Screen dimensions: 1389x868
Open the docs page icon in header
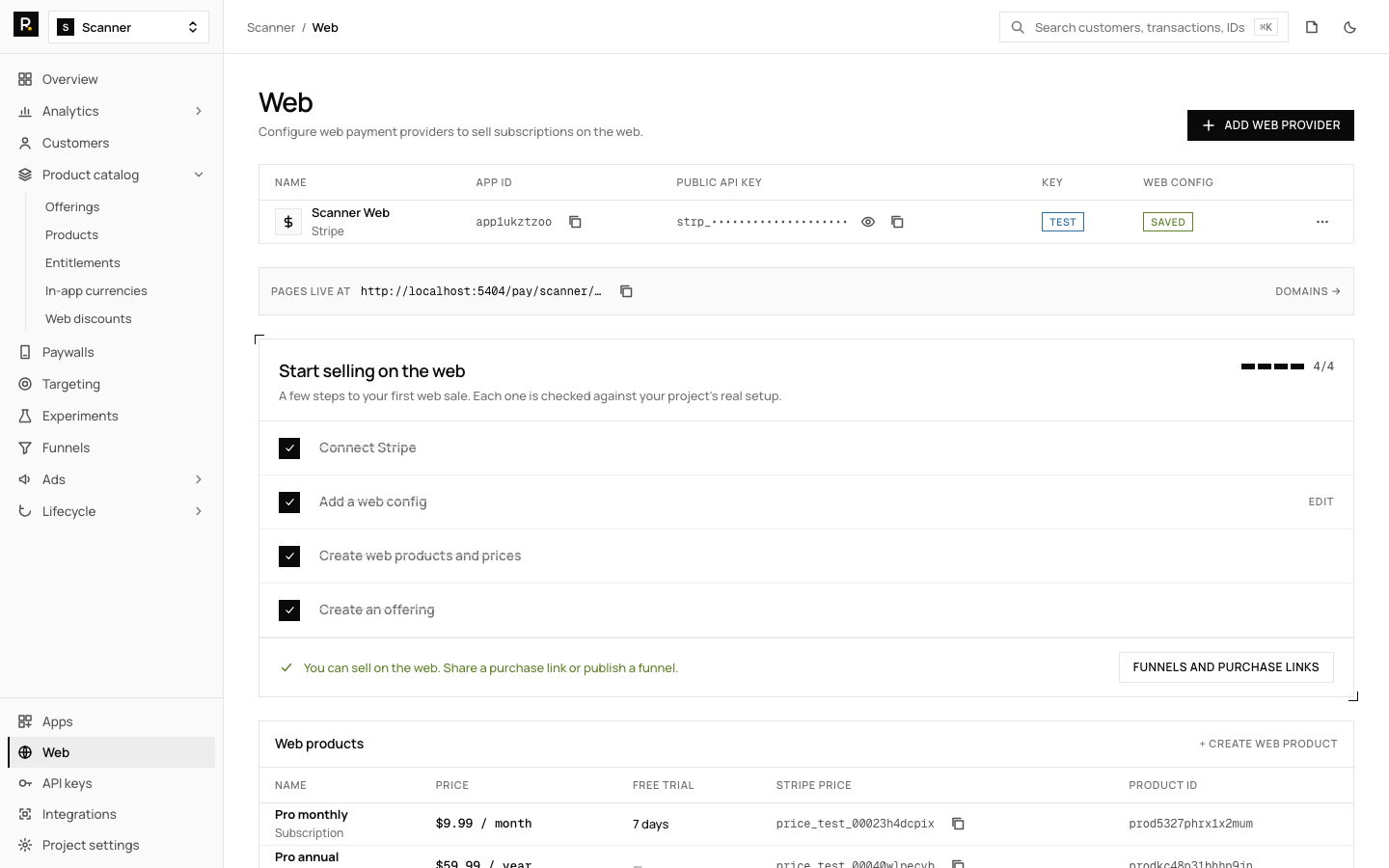[1312, 27]
